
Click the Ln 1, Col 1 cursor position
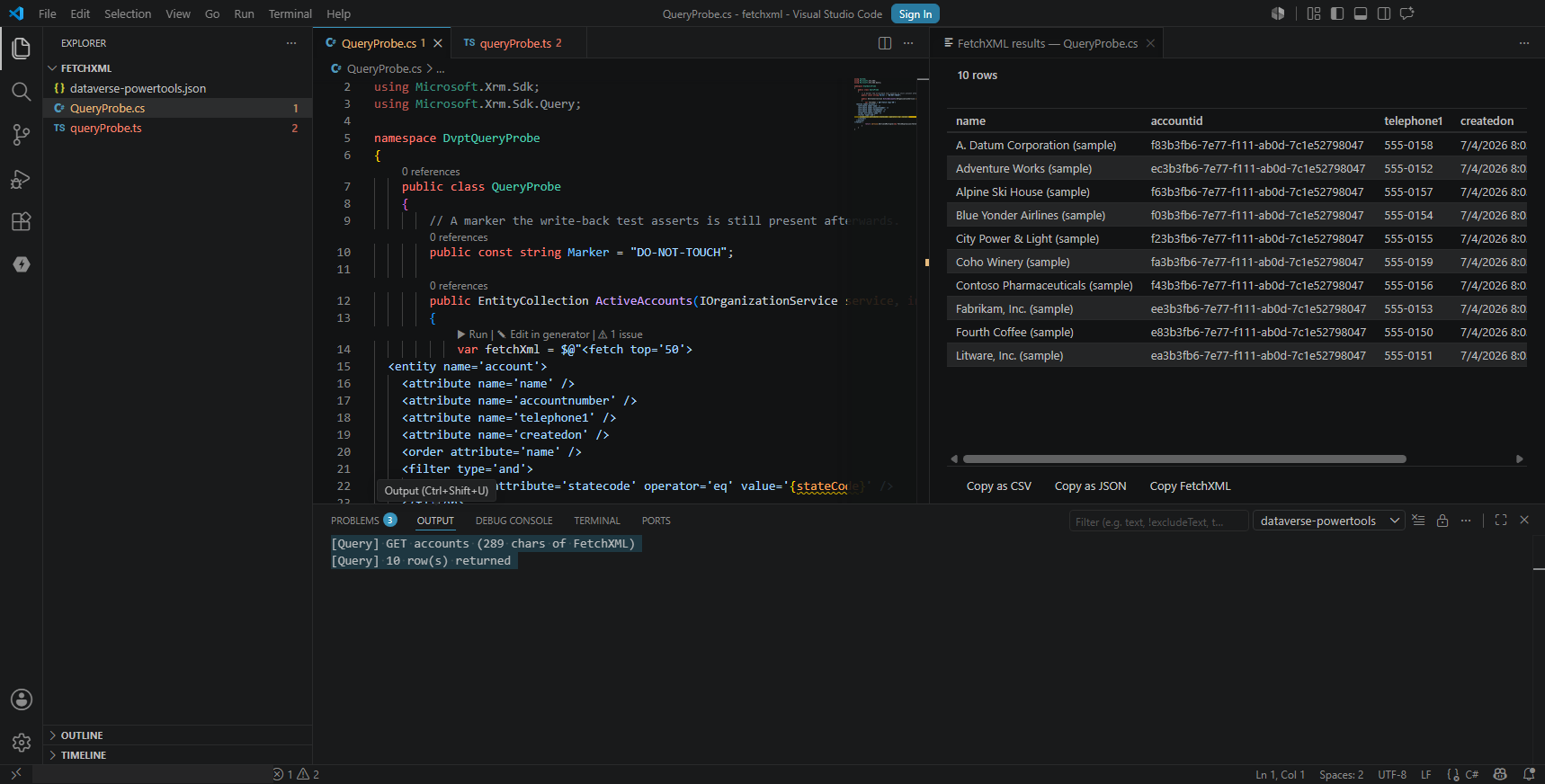tap(1281, 774)
